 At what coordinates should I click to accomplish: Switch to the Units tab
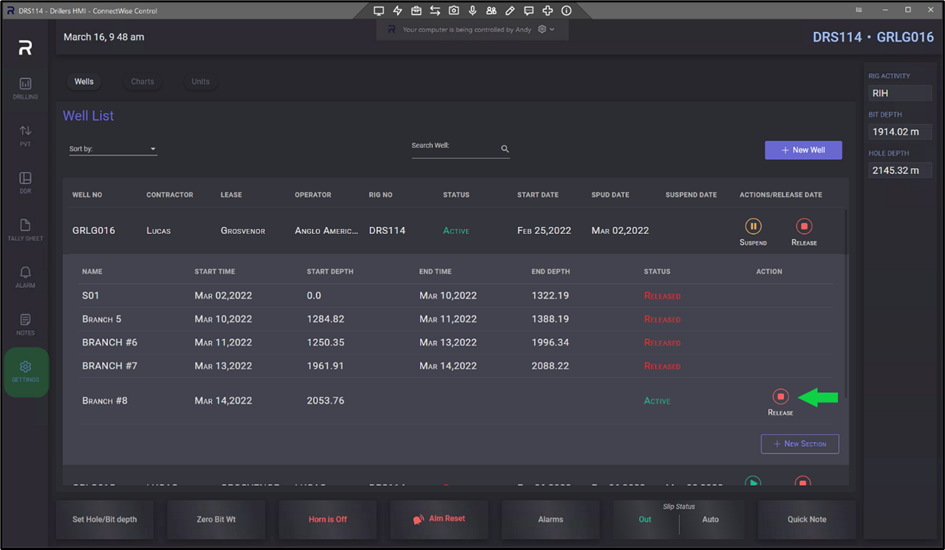tap(201, 82)
